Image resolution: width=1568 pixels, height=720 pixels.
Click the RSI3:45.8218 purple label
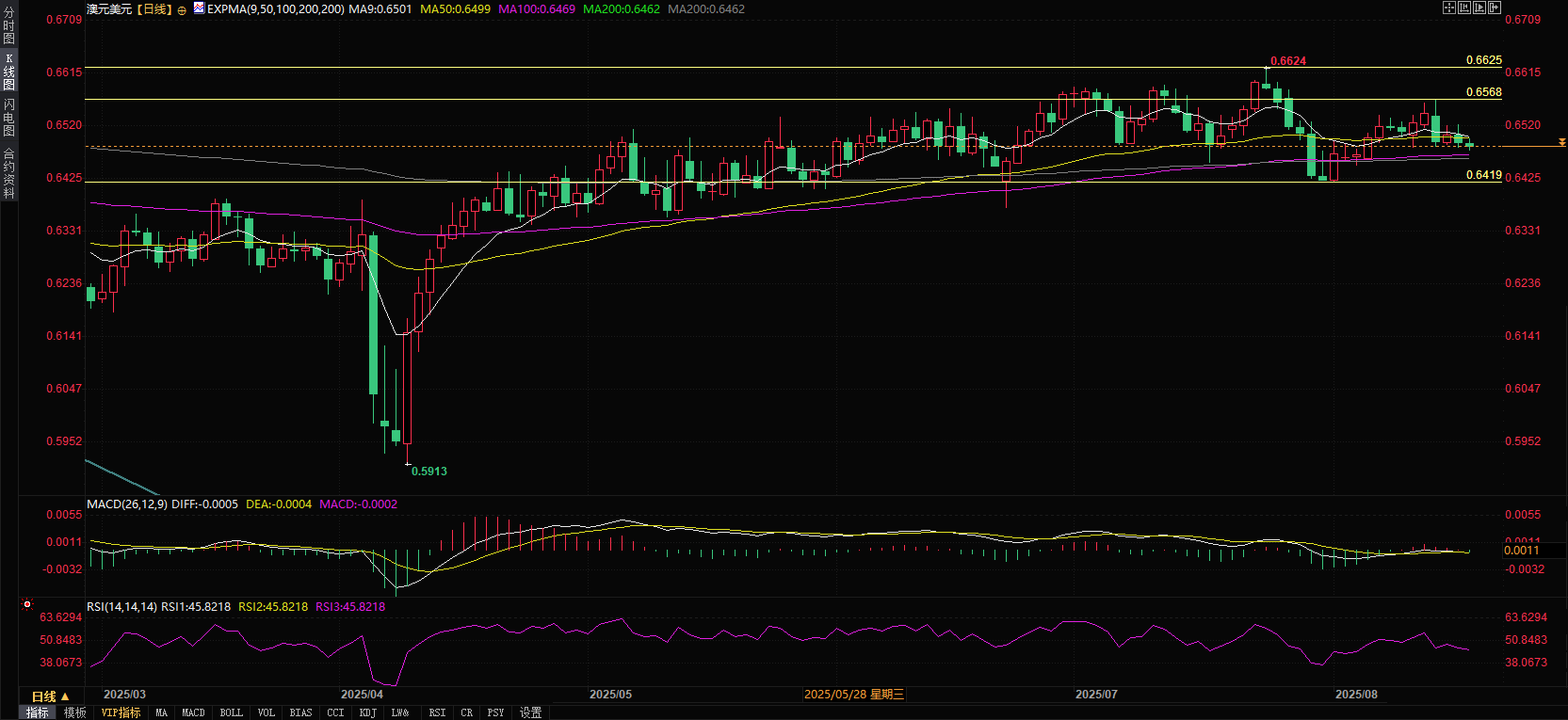click(x=350, y=607)
